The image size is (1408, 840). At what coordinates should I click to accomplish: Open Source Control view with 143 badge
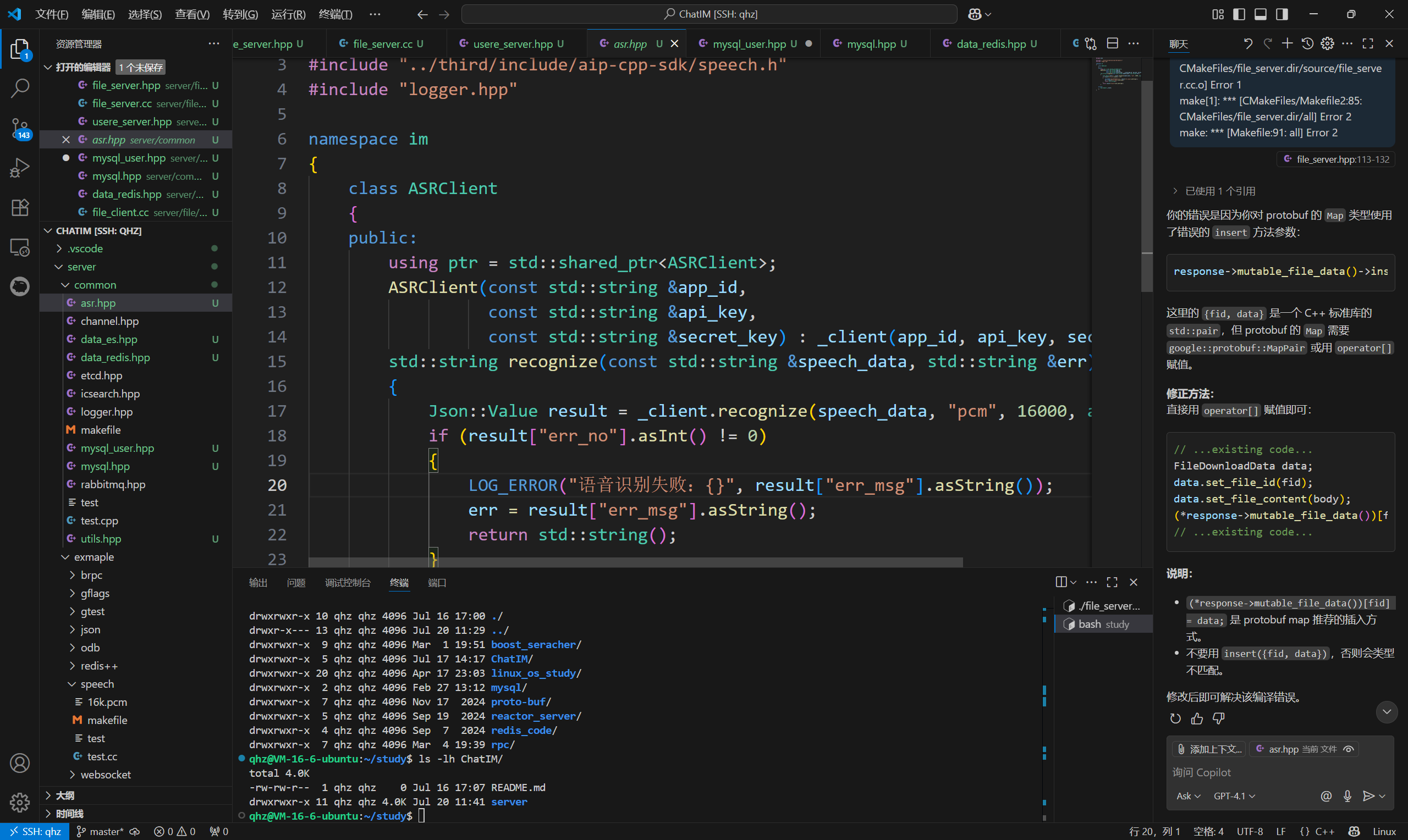[x=20, y=128]
